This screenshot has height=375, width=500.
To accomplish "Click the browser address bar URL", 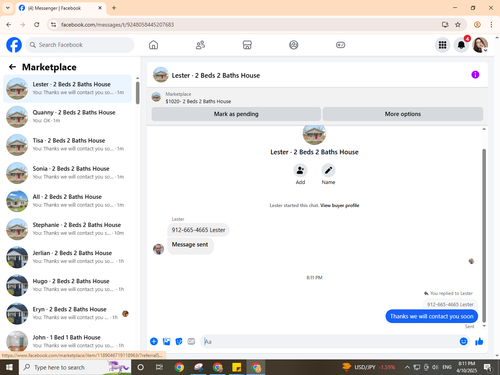I will click(117, 25).
